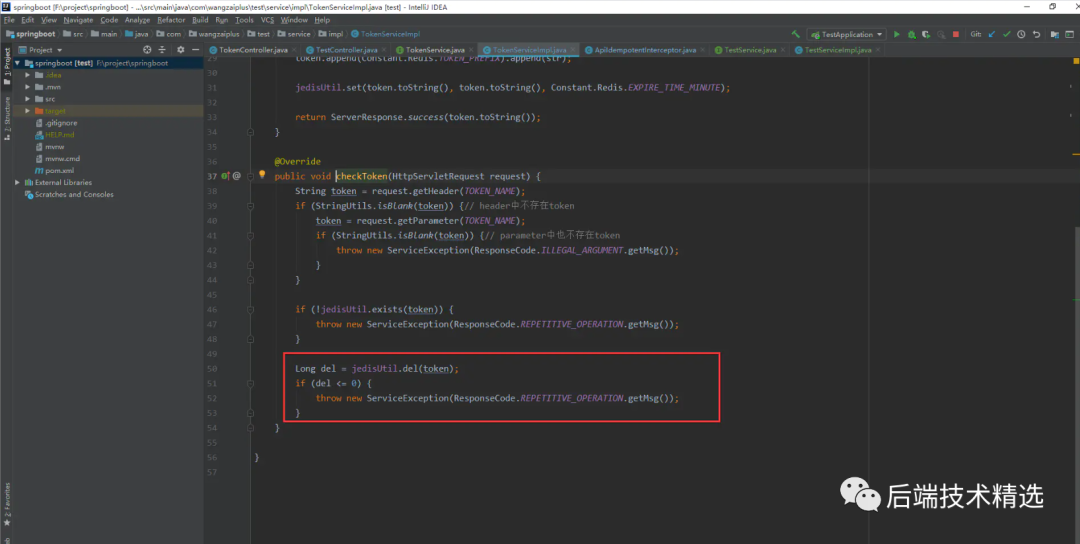This screenshot has width=1080, height=544.
Task: Click the last toolbar icon right of Project Structure
Action: (1070, 34)
